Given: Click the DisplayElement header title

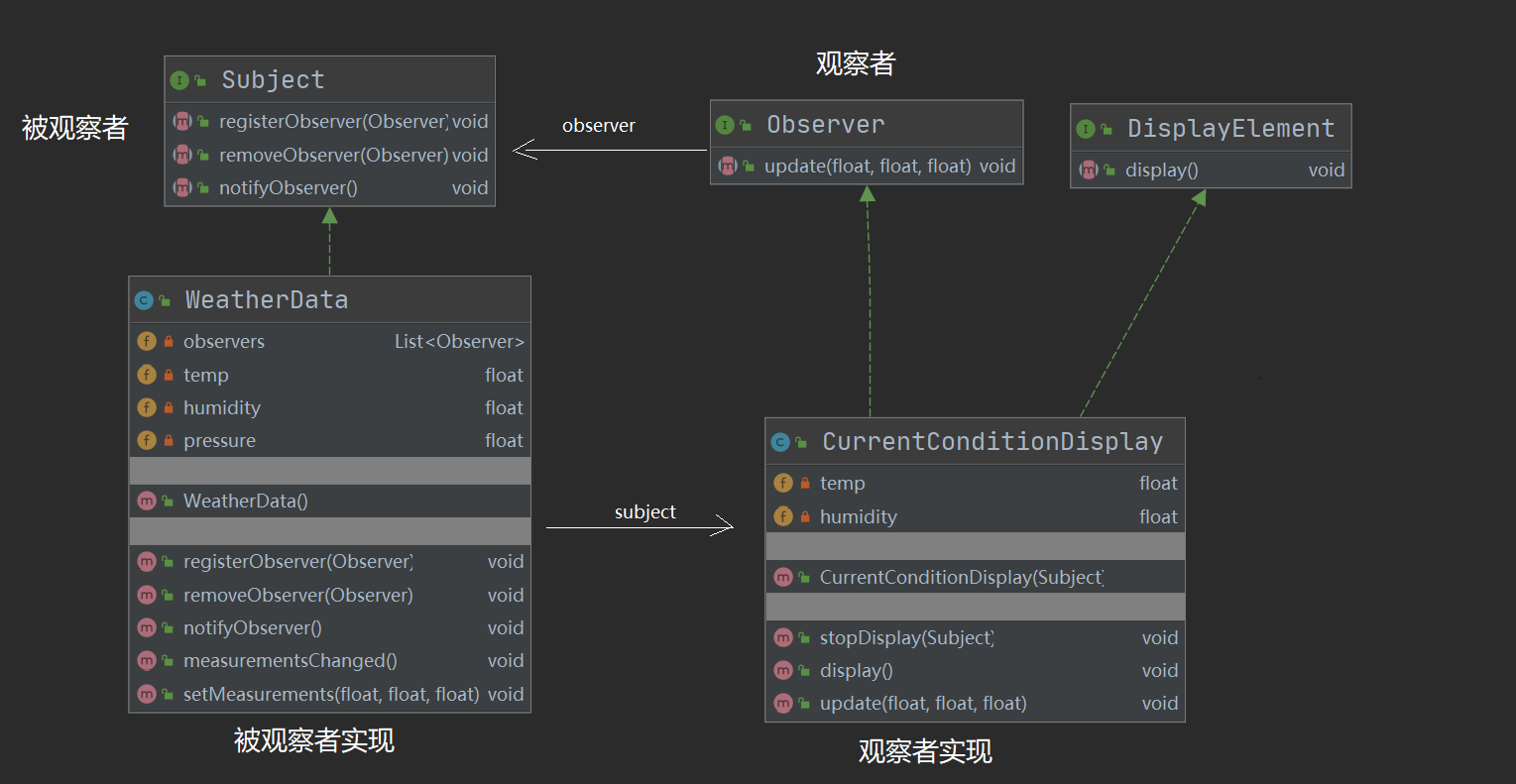Looking at the screenshot, I should (1230, 129).
